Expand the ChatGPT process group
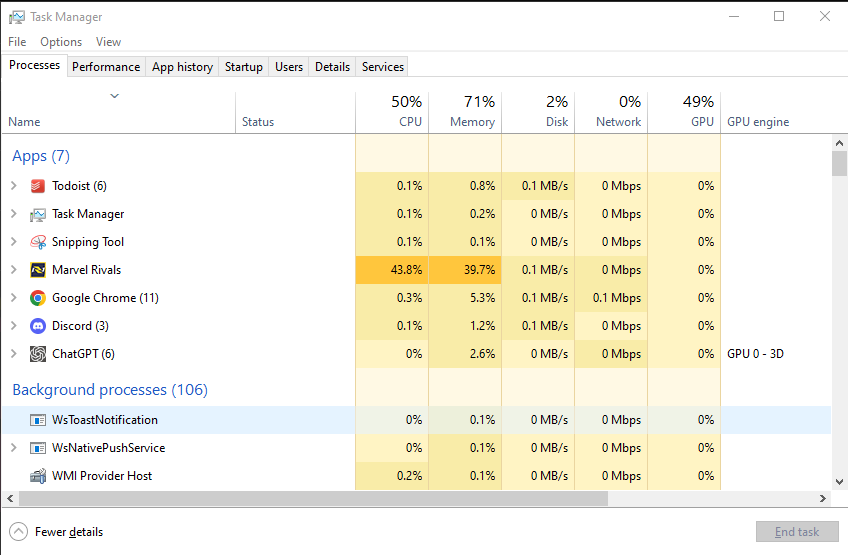848x555 pixels. pos(14,354)
